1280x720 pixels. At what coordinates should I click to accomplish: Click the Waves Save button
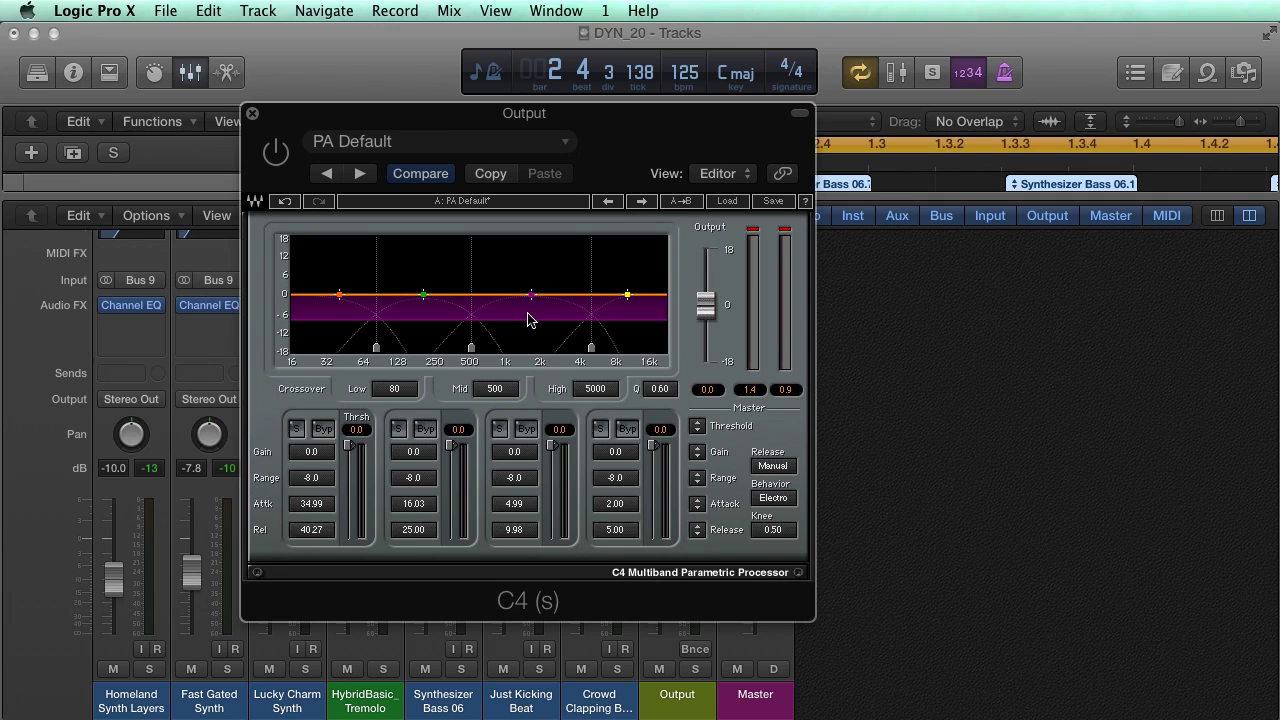(x=773, y=201)
